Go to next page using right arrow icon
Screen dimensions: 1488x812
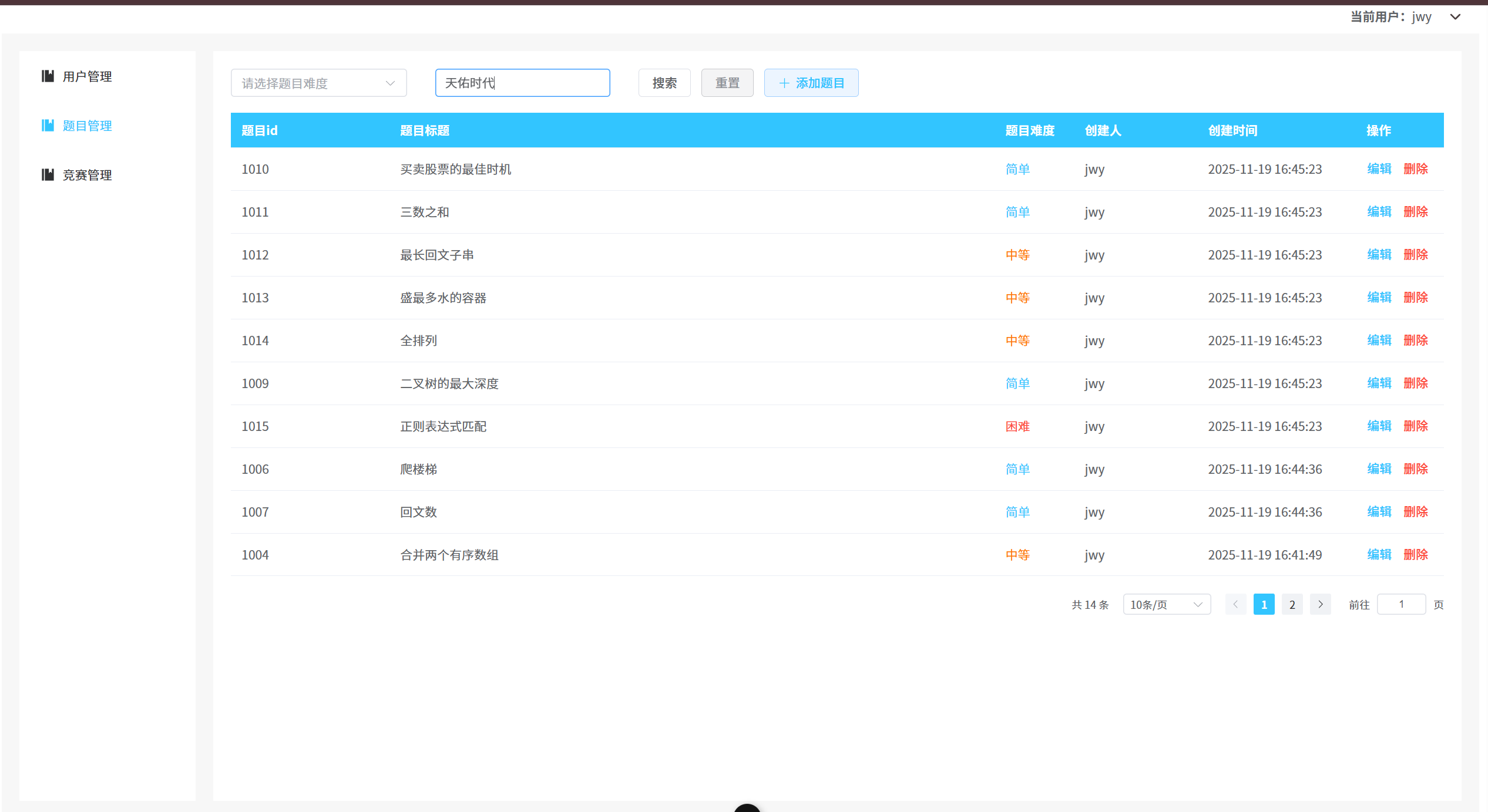click(1320, 604)
